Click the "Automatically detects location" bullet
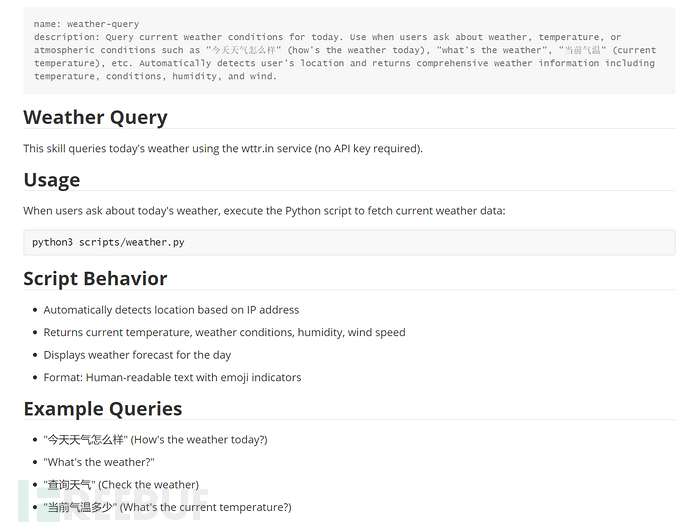Viewport: 690px width, 529px height. (x=171, y=310)
